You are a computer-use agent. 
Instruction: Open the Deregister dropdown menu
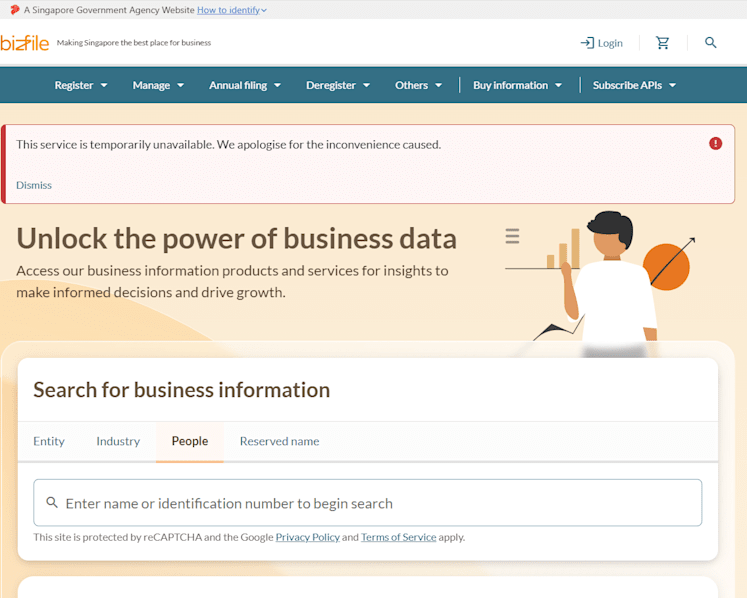[338, 85]
